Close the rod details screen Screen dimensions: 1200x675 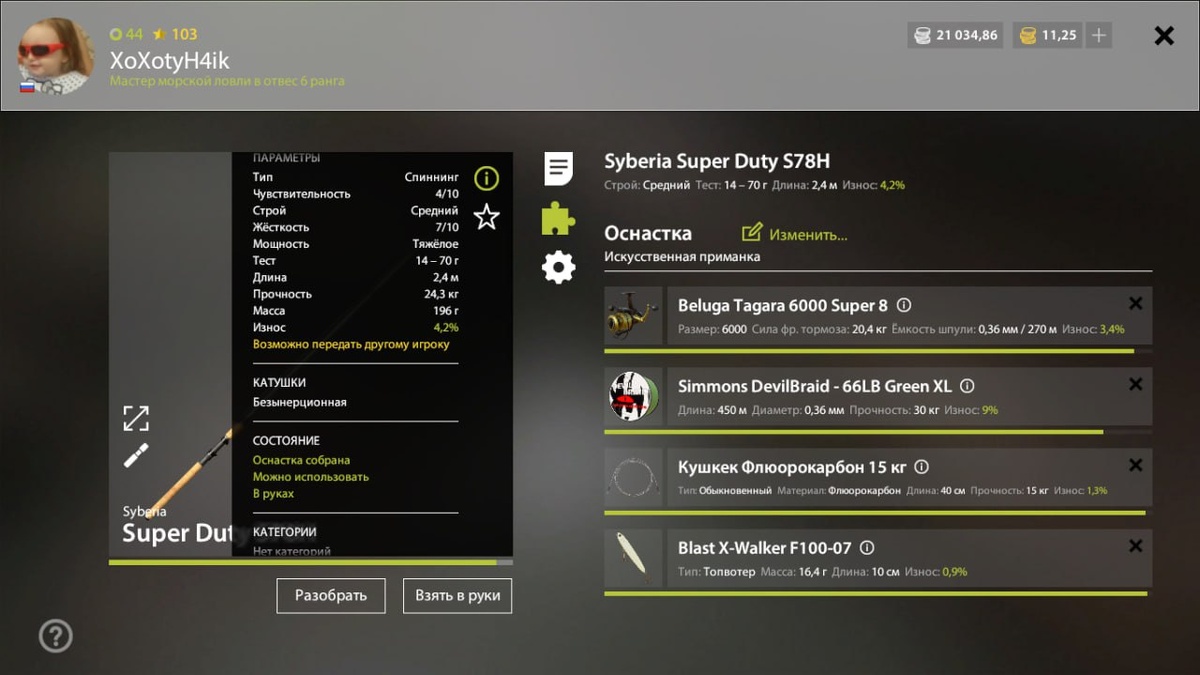point(1164,36)
